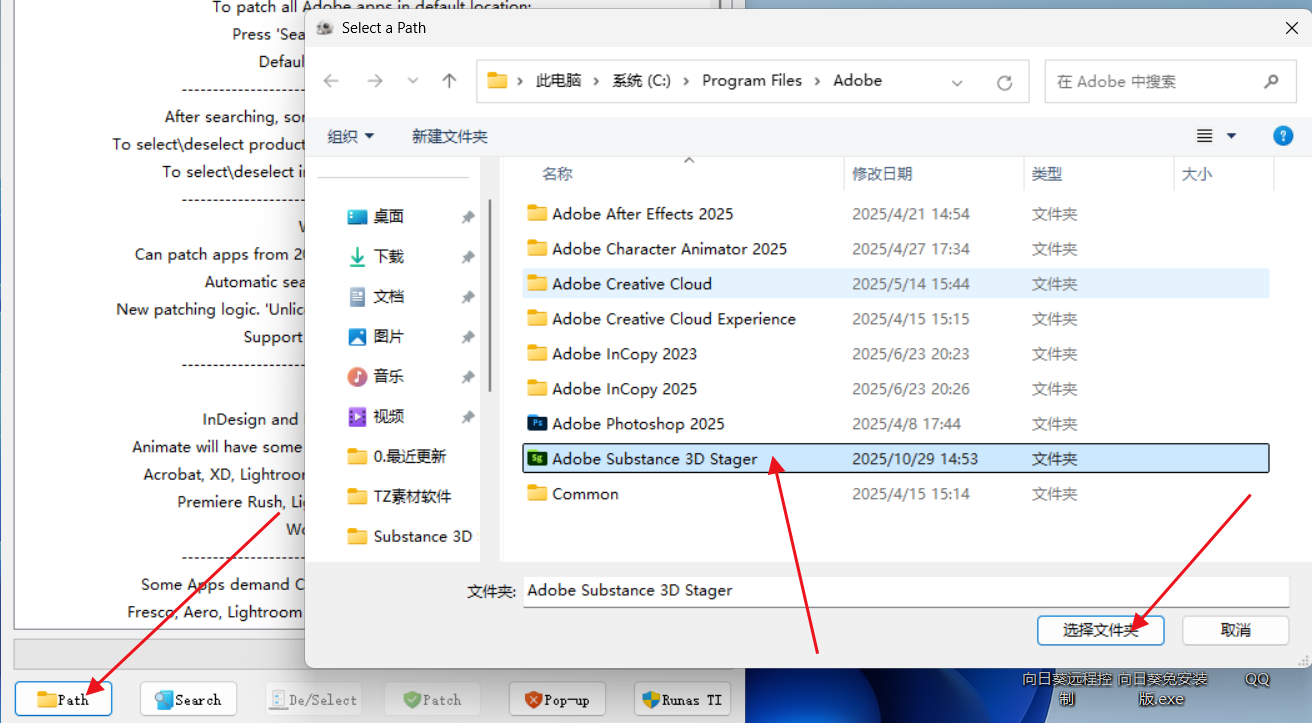Viewport: 1312px width, 723px height.
Task: Click the date 2025/5/14 15:44
Action: 910,284
